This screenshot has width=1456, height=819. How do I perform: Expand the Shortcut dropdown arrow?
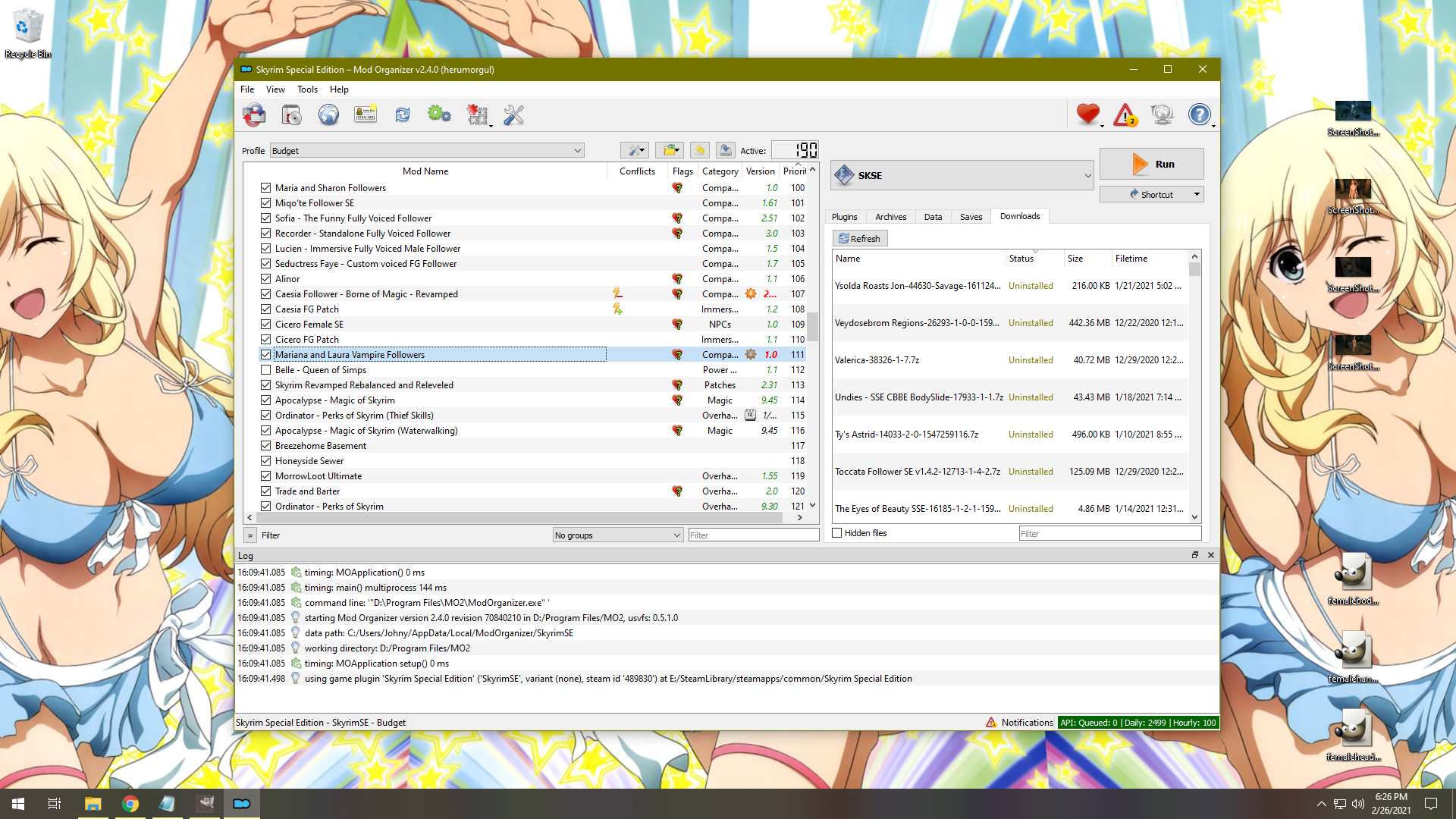(1197, 194)
